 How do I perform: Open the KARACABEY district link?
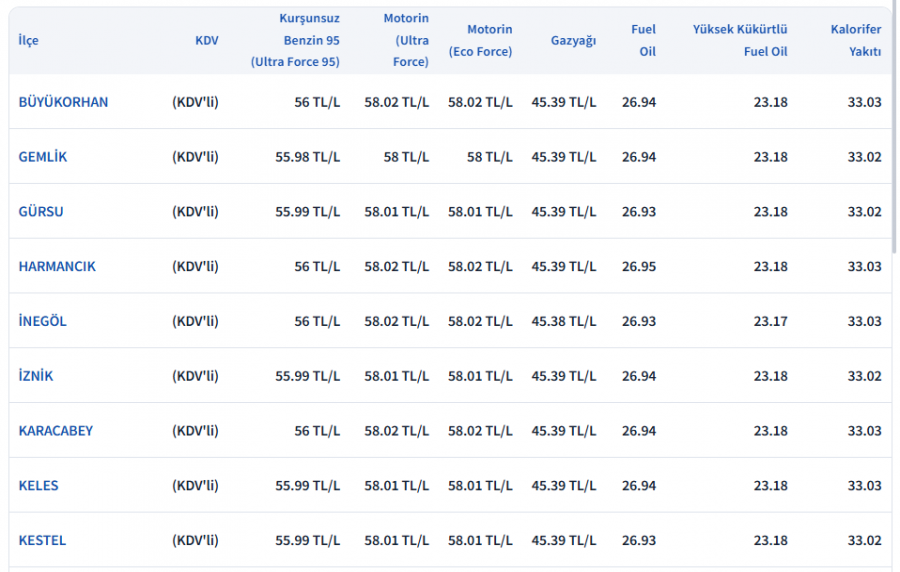click(55, 431)
